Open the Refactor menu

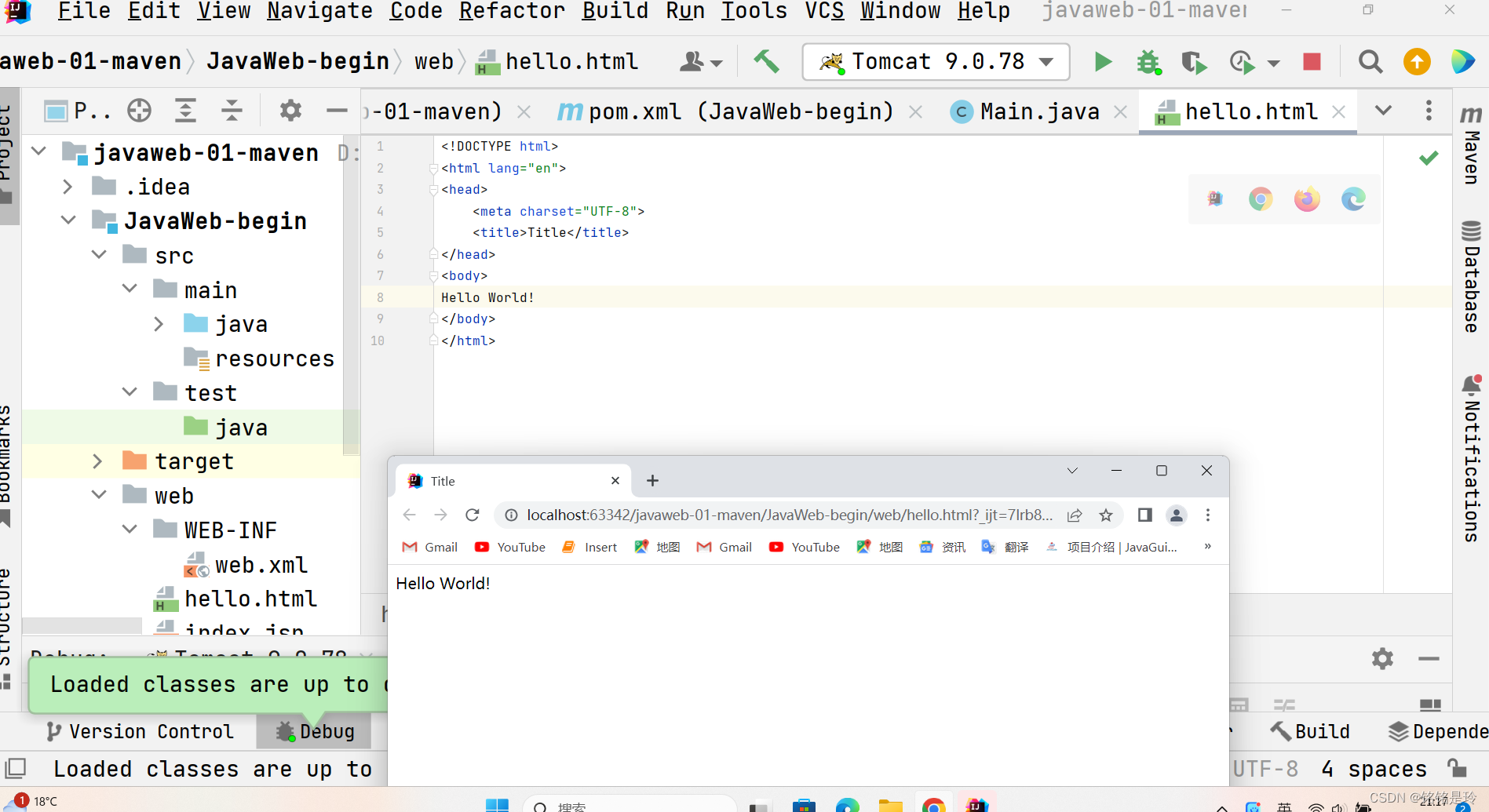click(512, 11)
